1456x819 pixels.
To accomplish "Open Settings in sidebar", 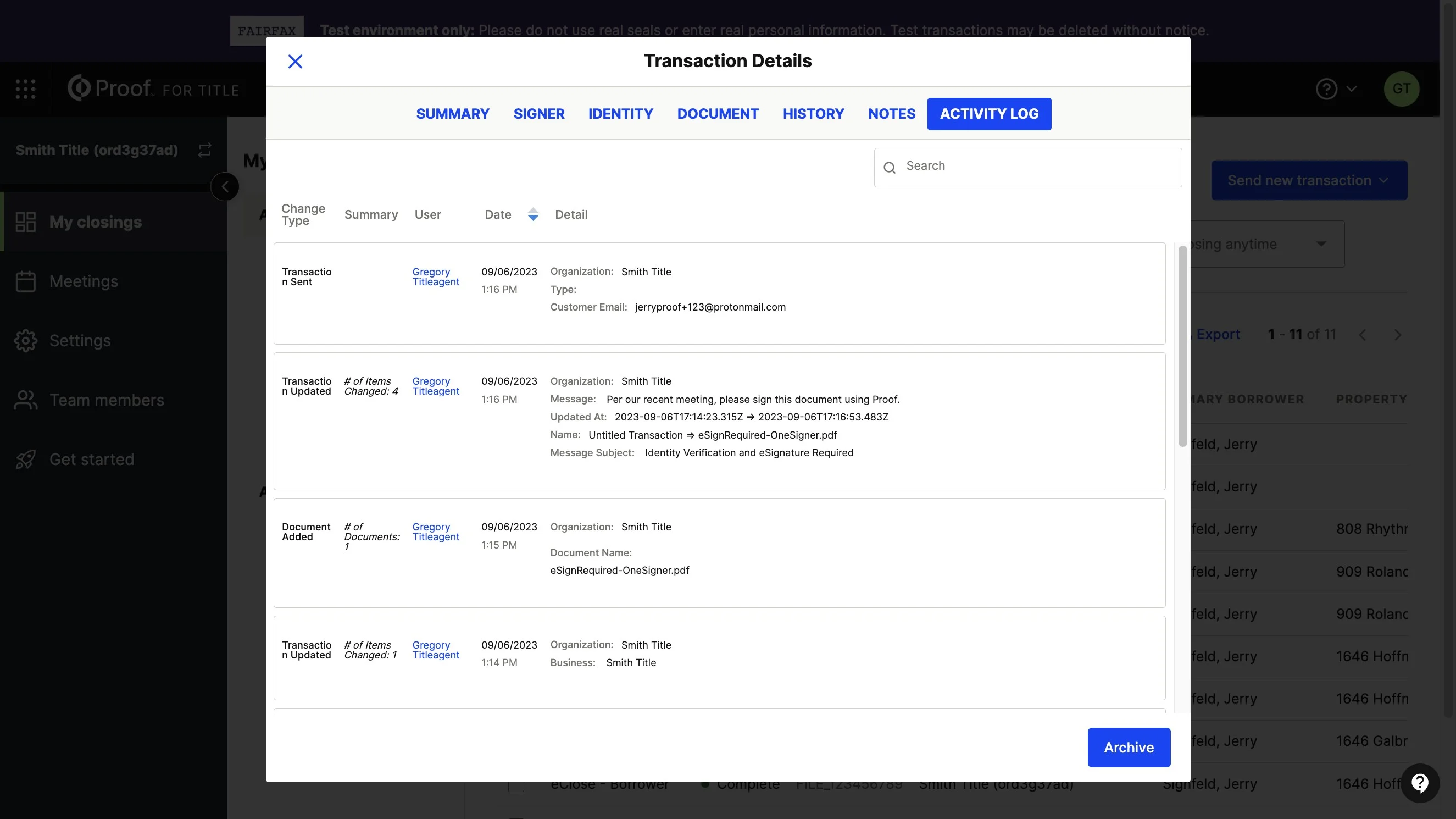I will click(x=114, y=340).
